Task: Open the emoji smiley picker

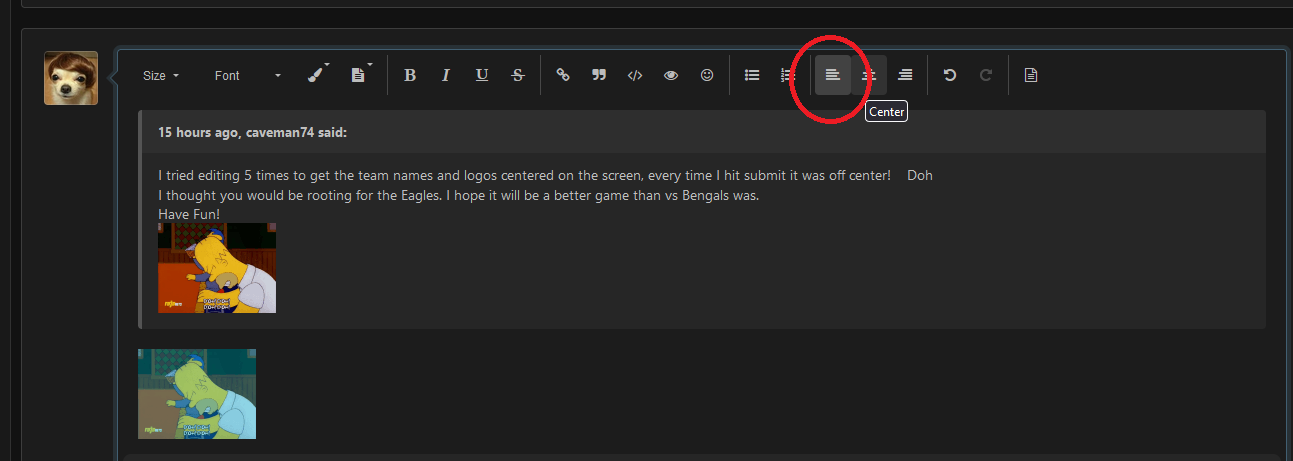Action: pos(707,75)
